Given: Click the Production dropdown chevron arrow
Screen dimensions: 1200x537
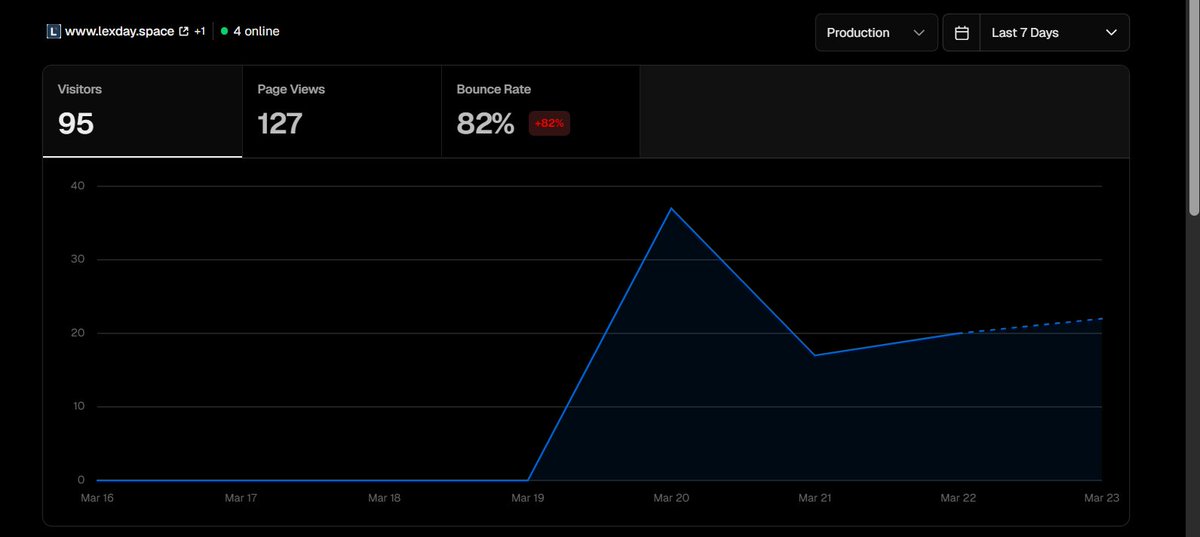Looking at the screenshot, I should (919, 33).
